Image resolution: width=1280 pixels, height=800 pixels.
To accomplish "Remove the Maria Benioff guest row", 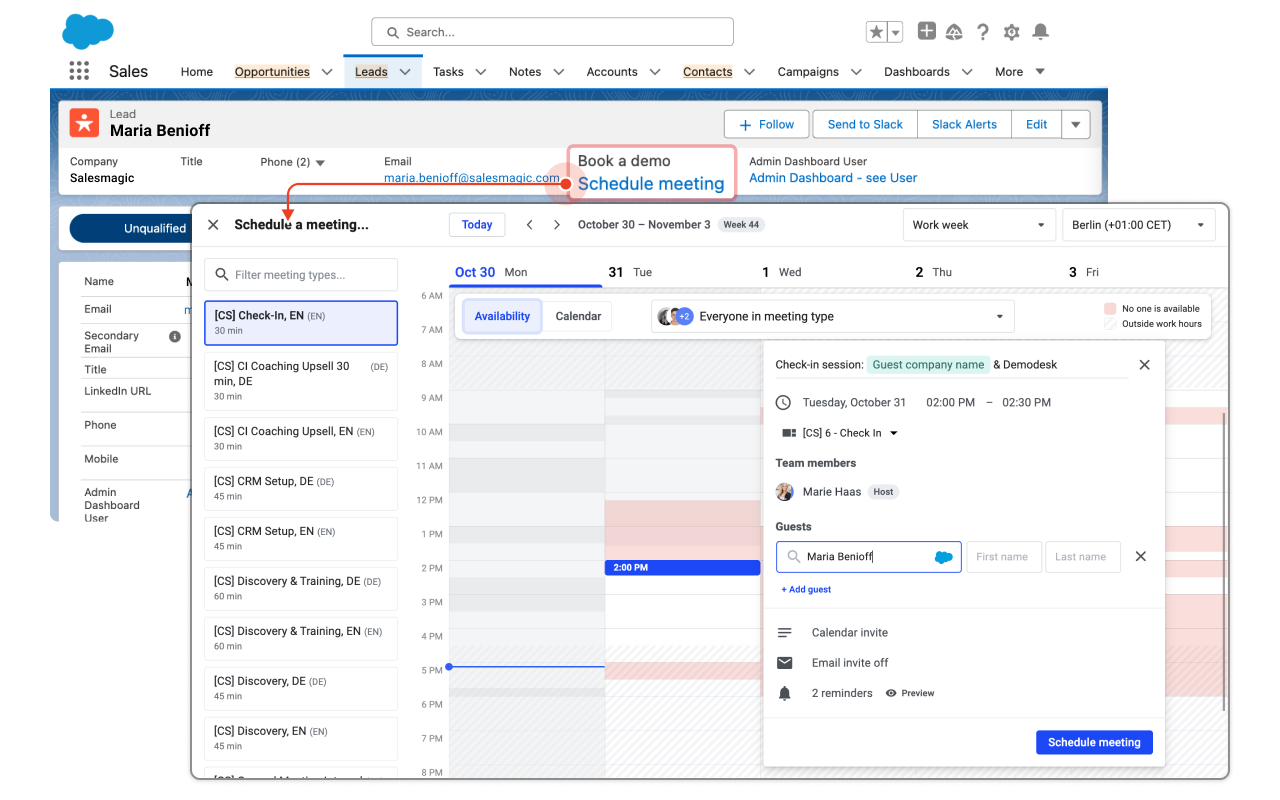I will tap(1141, 556).
